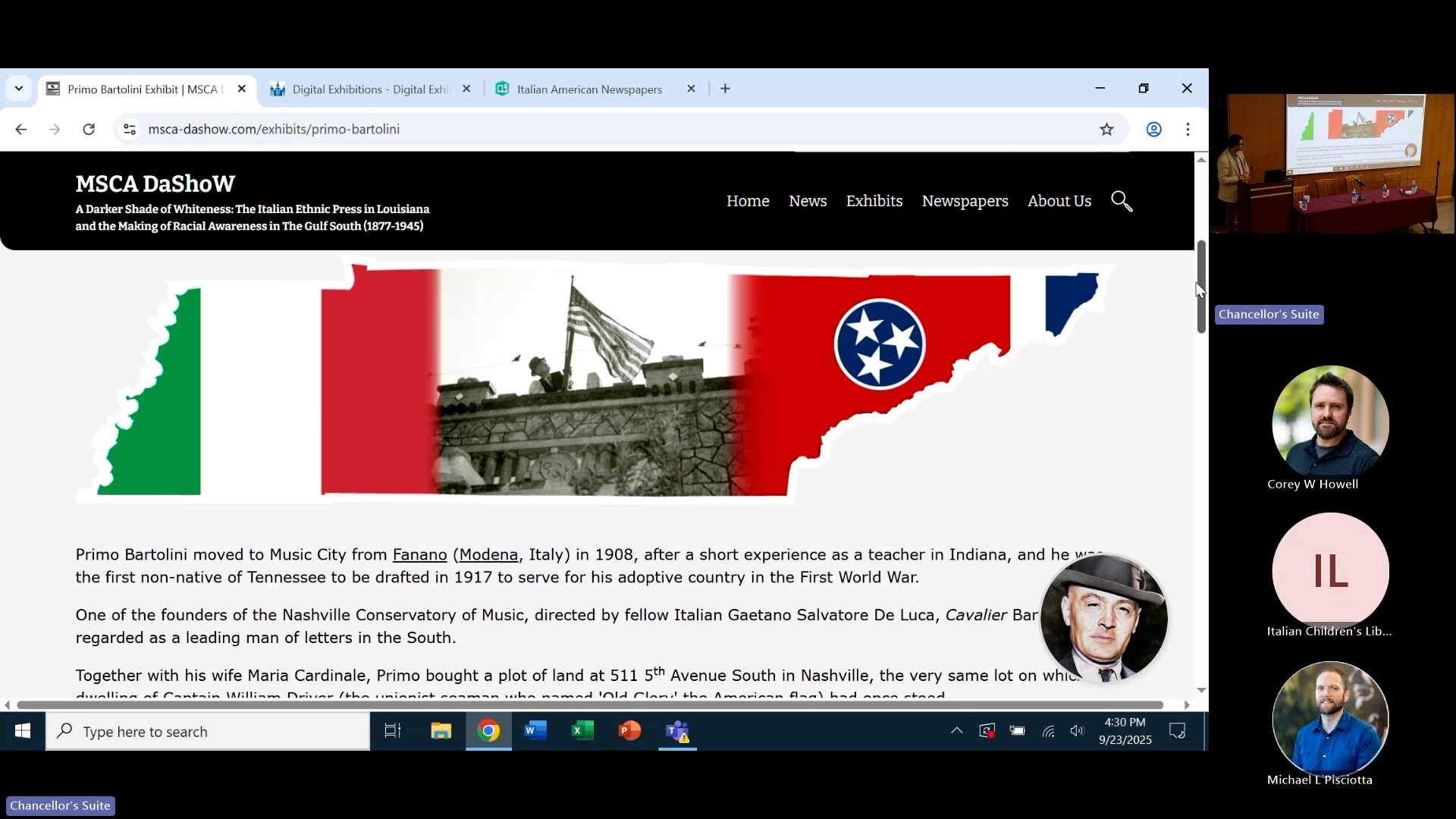Open the volume control in tray

point(1077,731)
